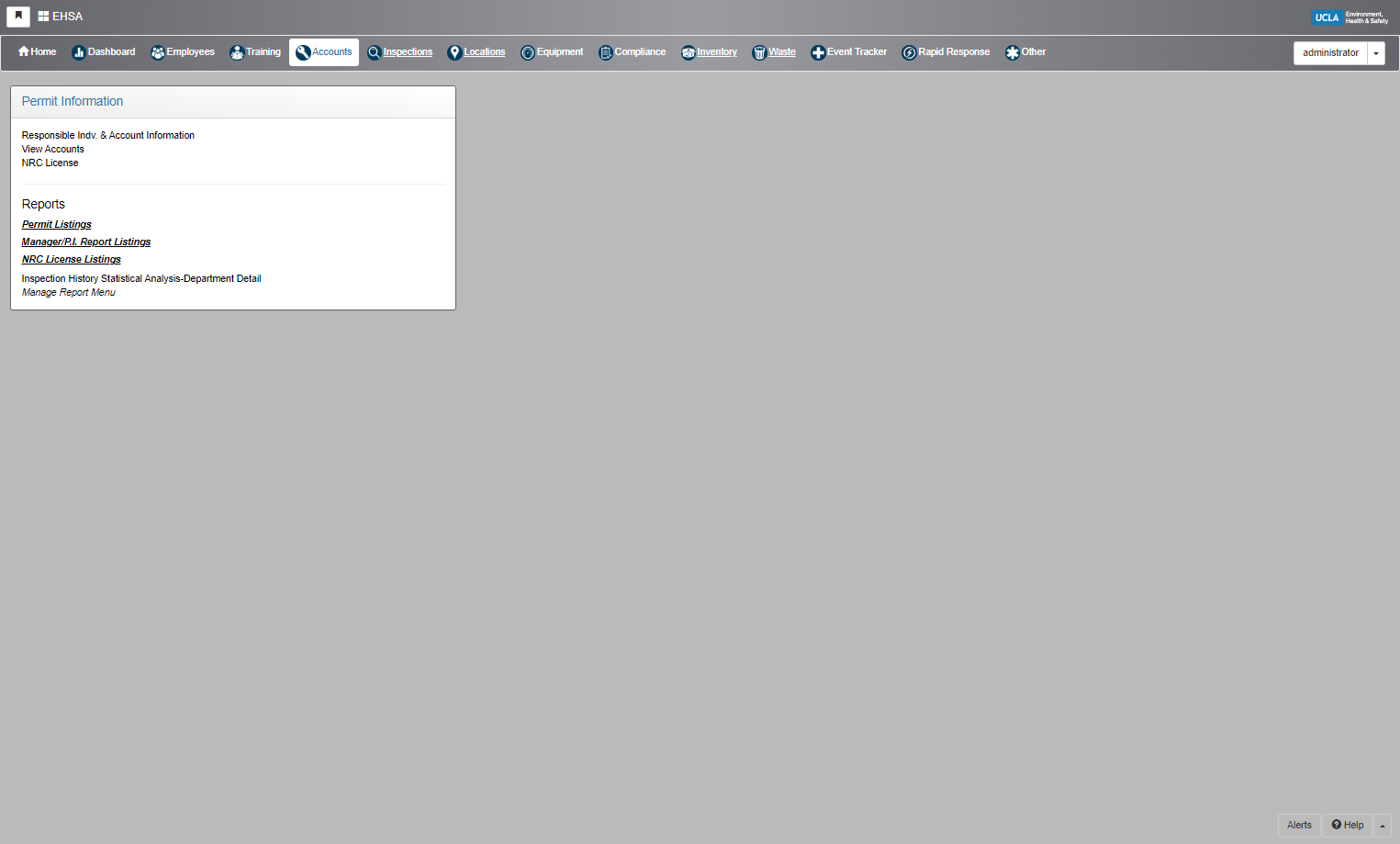This screenshot has width=1400, height=844.
Task: Open the administrator dropdown arrow
Action: click(1376, 53)
